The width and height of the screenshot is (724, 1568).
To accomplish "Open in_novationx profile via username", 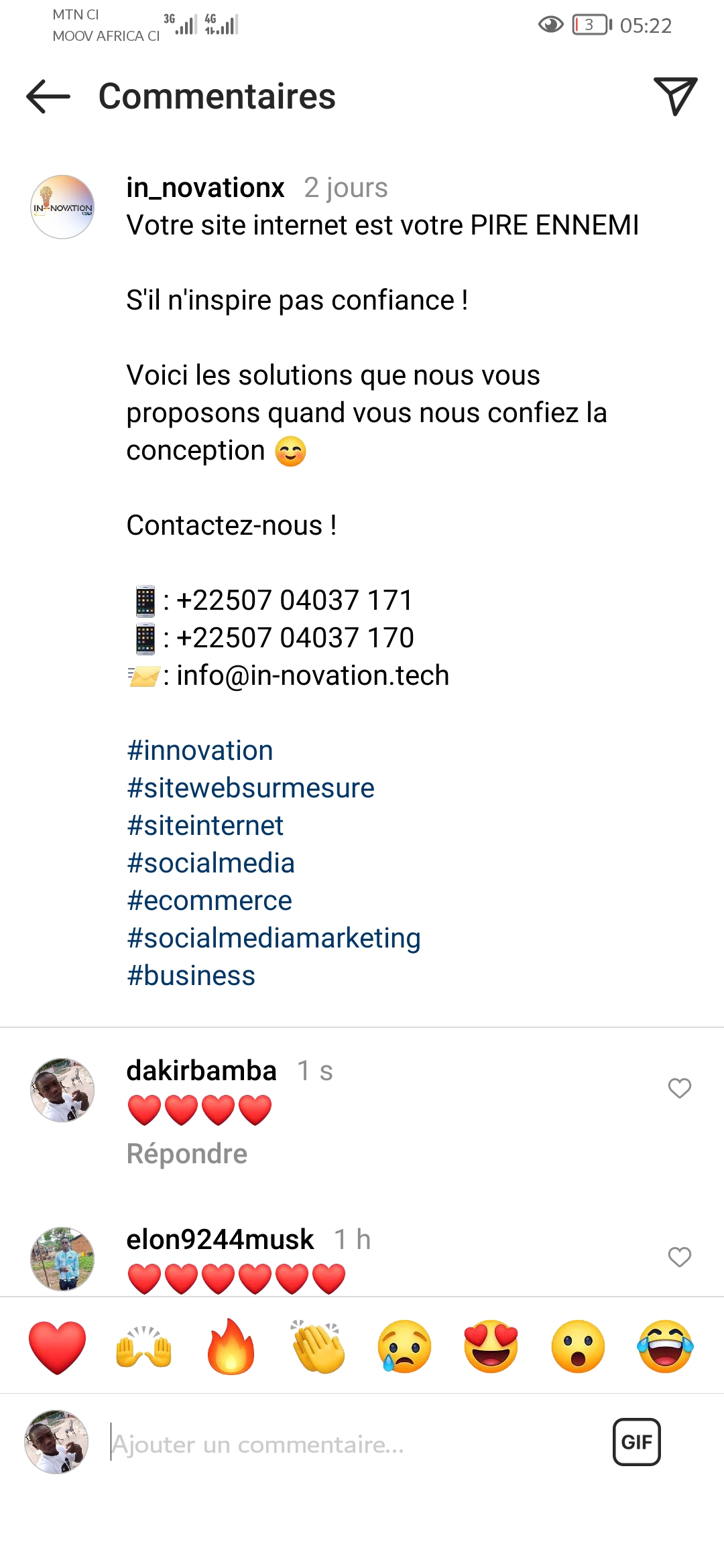I will point(205,188).
